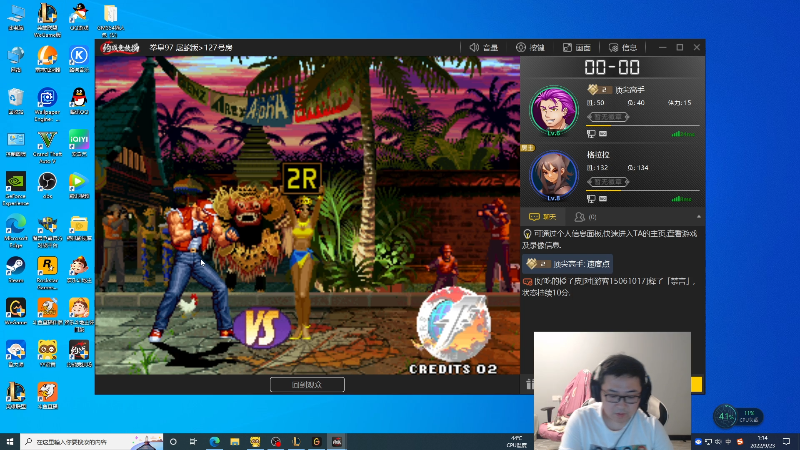Click the yellow button at chat bottom right

[x=697, y=384]
